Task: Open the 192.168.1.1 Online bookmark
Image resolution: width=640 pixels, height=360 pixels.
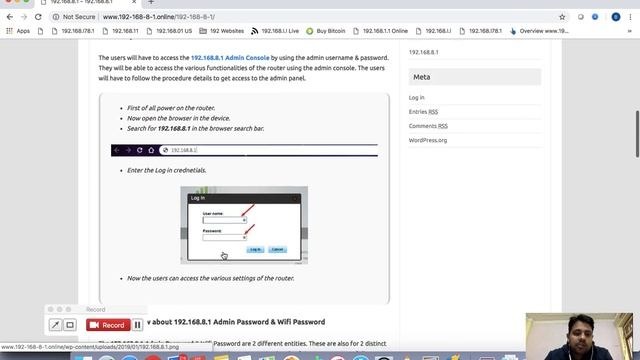Action: tap(380, 31)
